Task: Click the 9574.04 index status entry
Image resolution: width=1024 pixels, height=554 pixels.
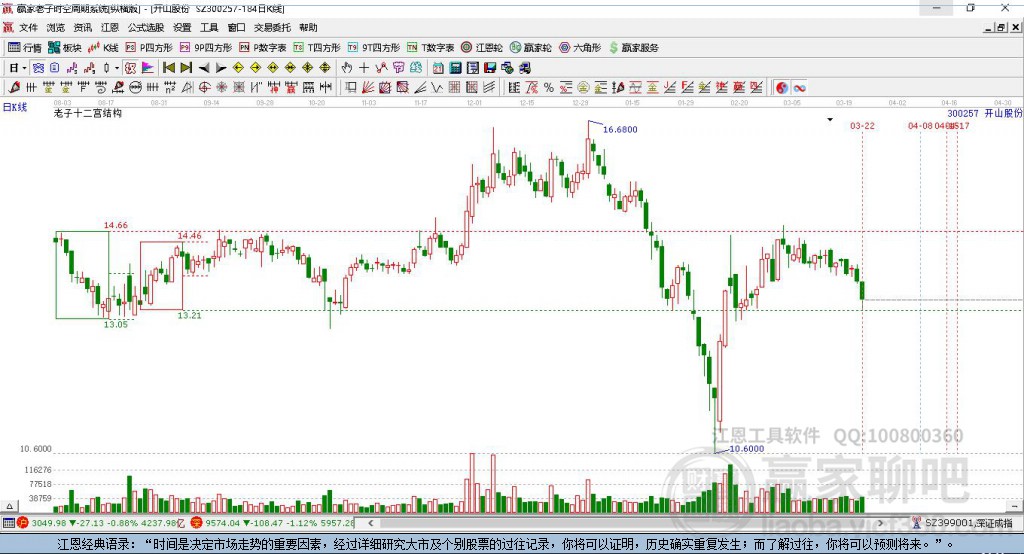Action: pos(272,523)
